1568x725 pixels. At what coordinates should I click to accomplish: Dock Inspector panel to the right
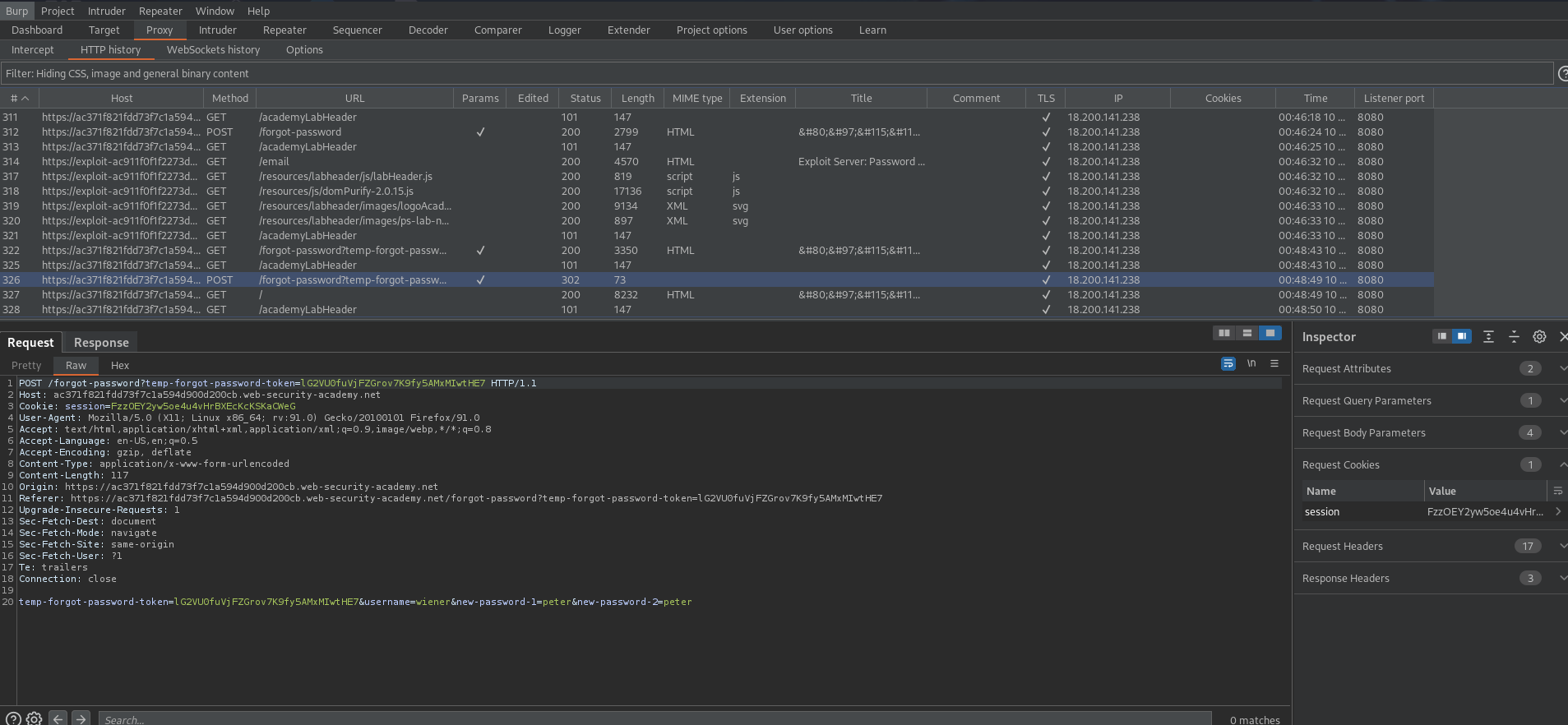tap(1462, 336)
